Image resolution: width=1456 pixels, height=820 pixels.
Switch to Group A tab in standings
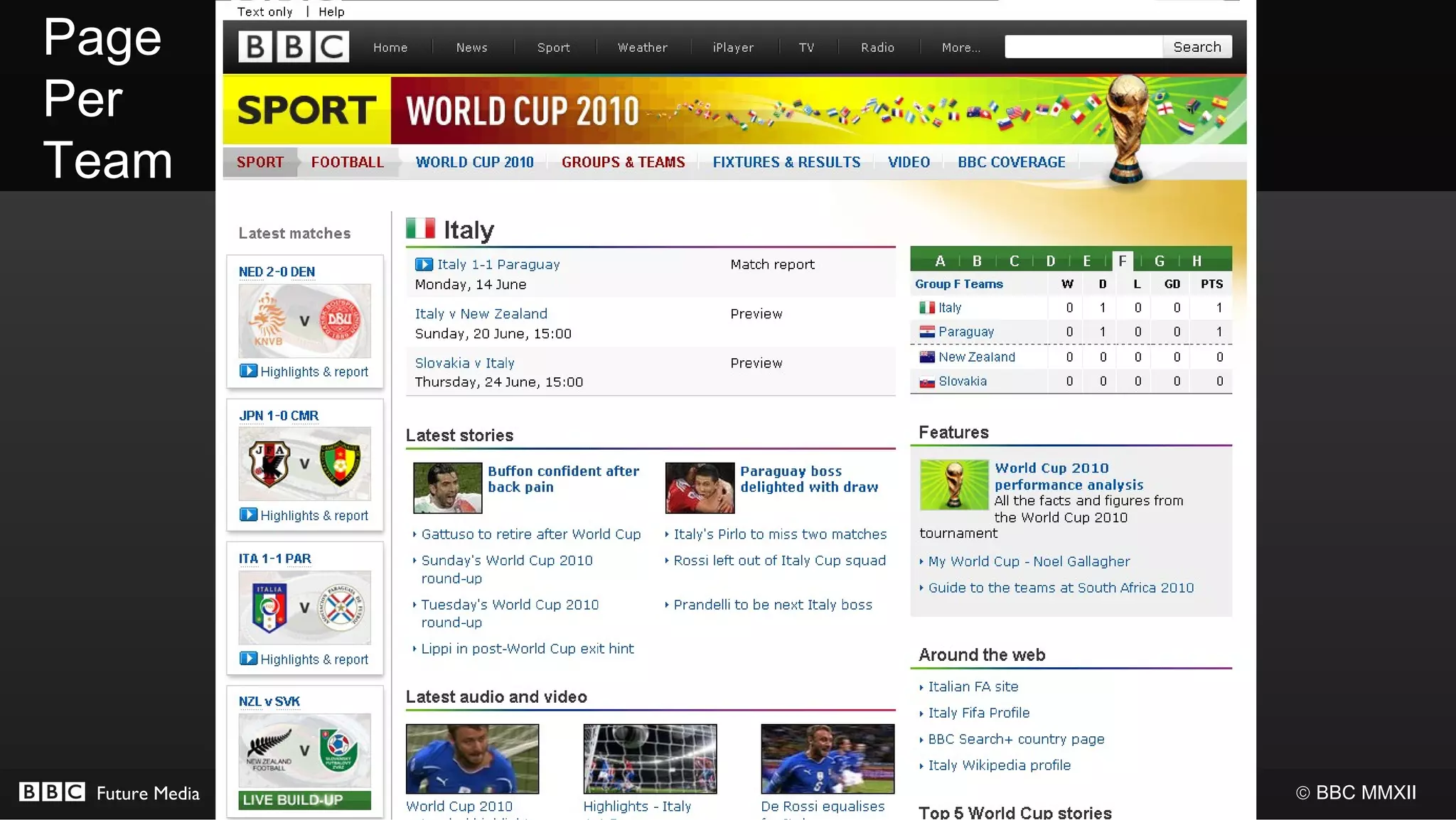[940, 261]
